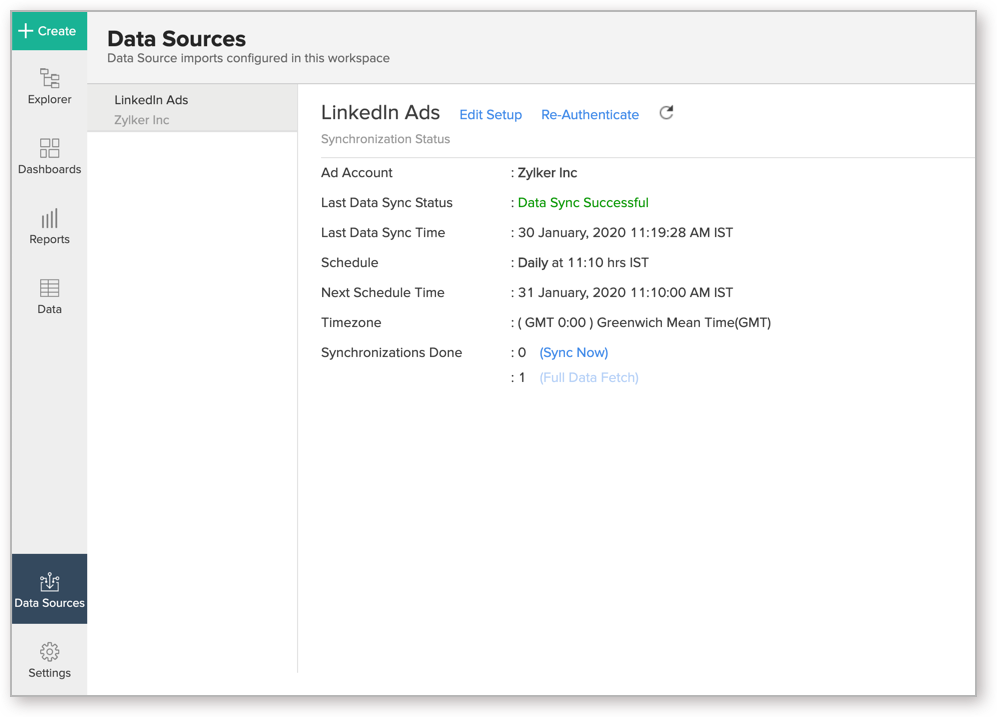The image size is (997, 717).
Task: Click the plus icon in Create button
Action: tap(25, 31)
